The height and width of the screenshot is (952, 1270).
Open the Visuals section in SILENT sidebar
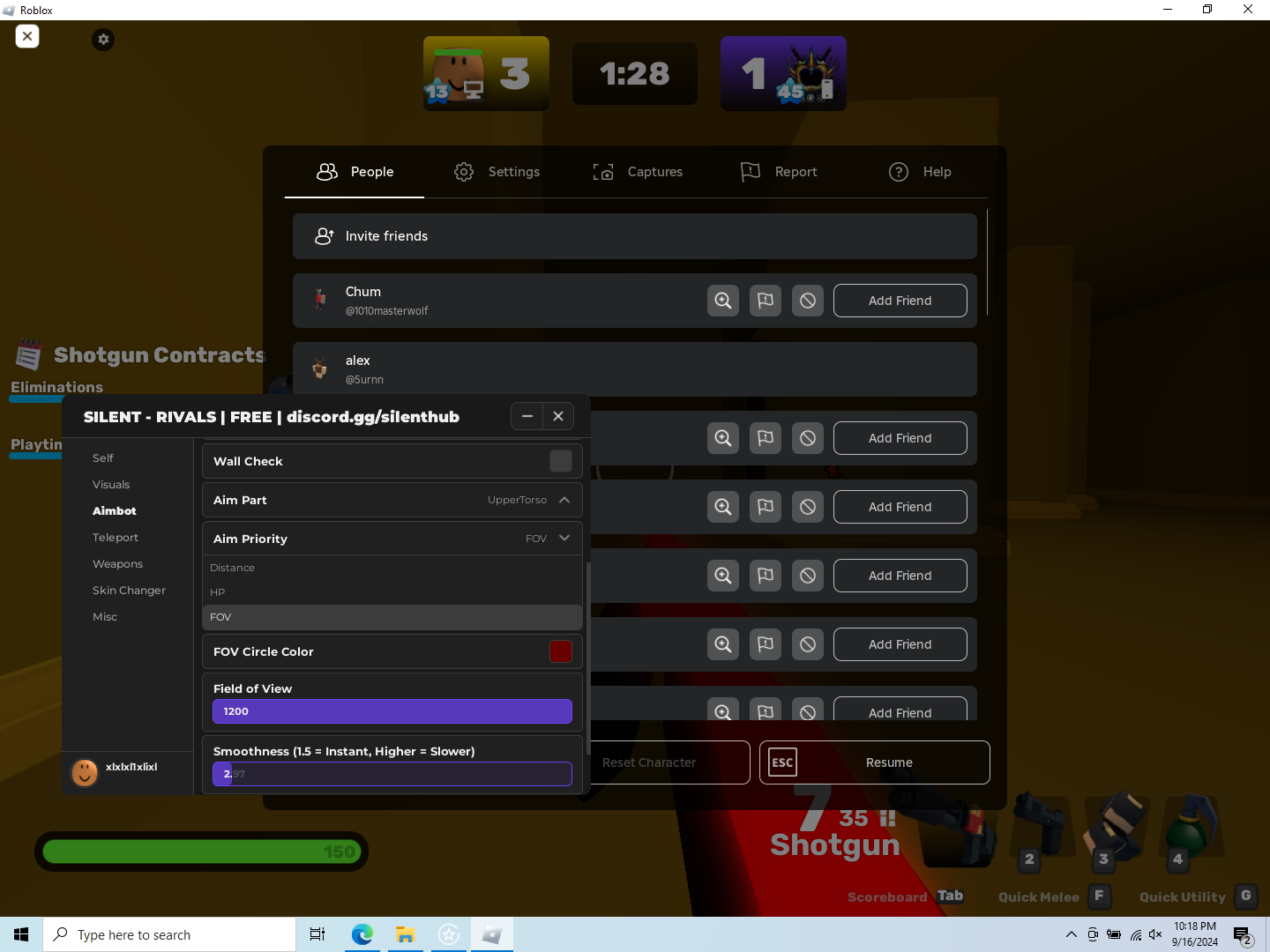pyautogui.click(x=111, y=485)
